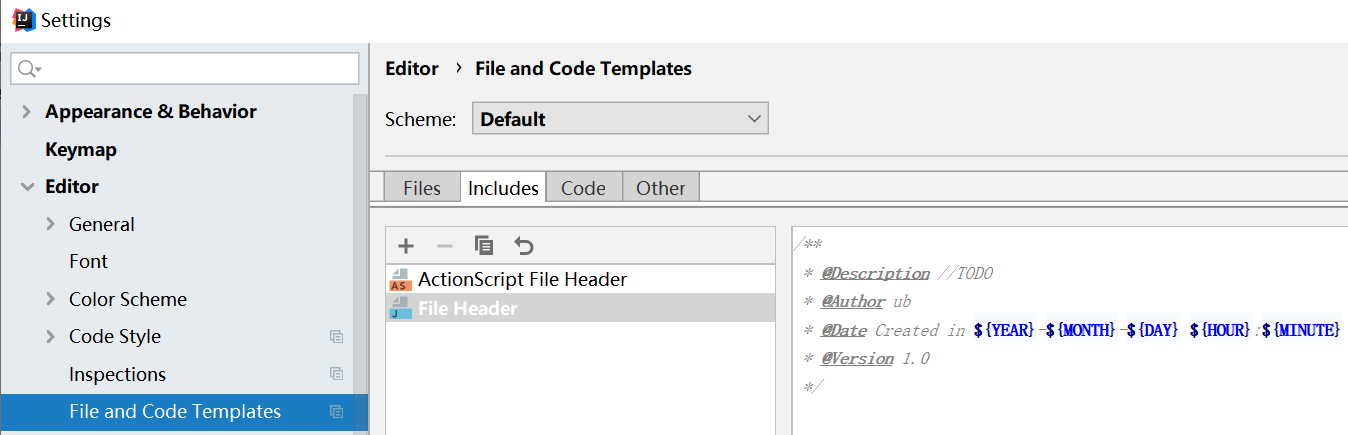This screenshot has height=435, width=1348.
Task: Click the reset to default arrow icon
Action: (x=524, y=246)
